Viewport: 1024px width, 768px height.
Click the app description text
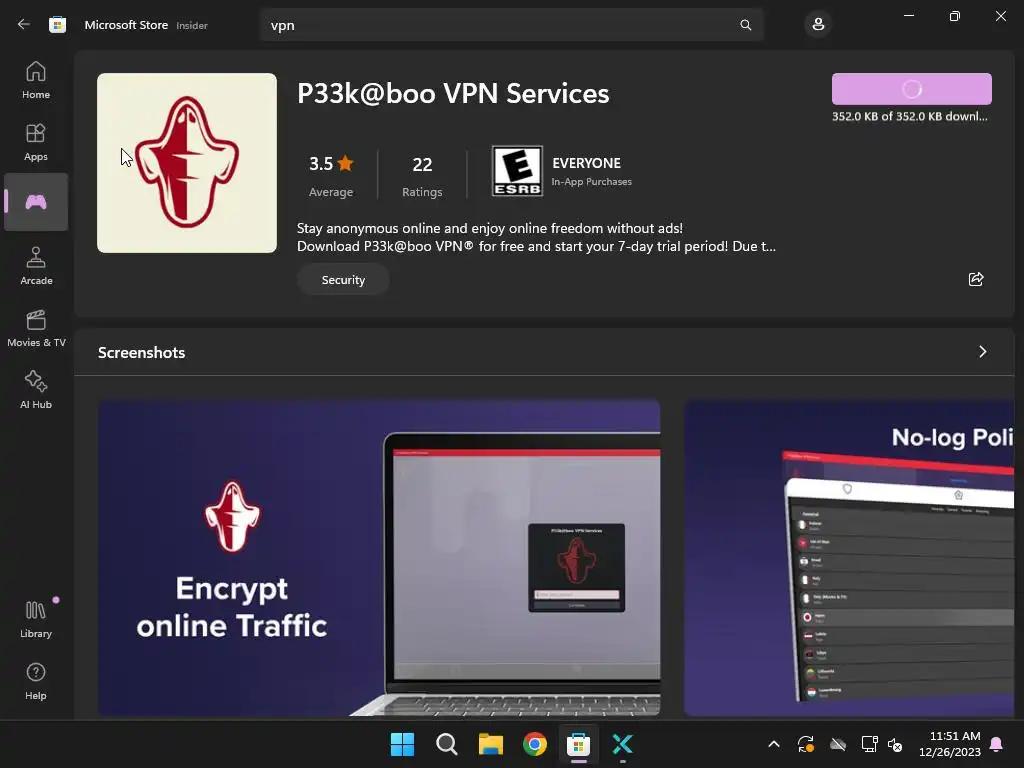(x=536, y=237)
